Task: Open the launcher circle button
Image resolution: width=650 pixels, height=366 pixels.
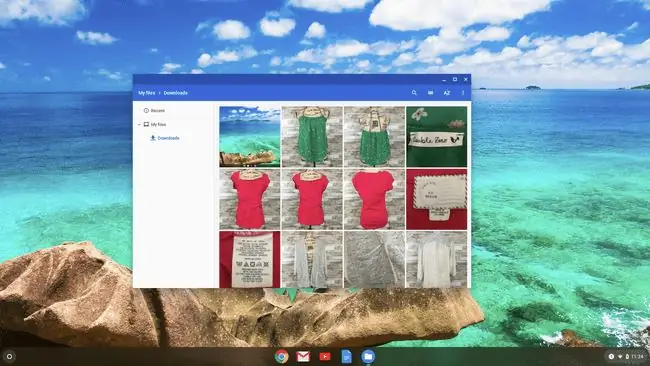Action: (9, 356)
